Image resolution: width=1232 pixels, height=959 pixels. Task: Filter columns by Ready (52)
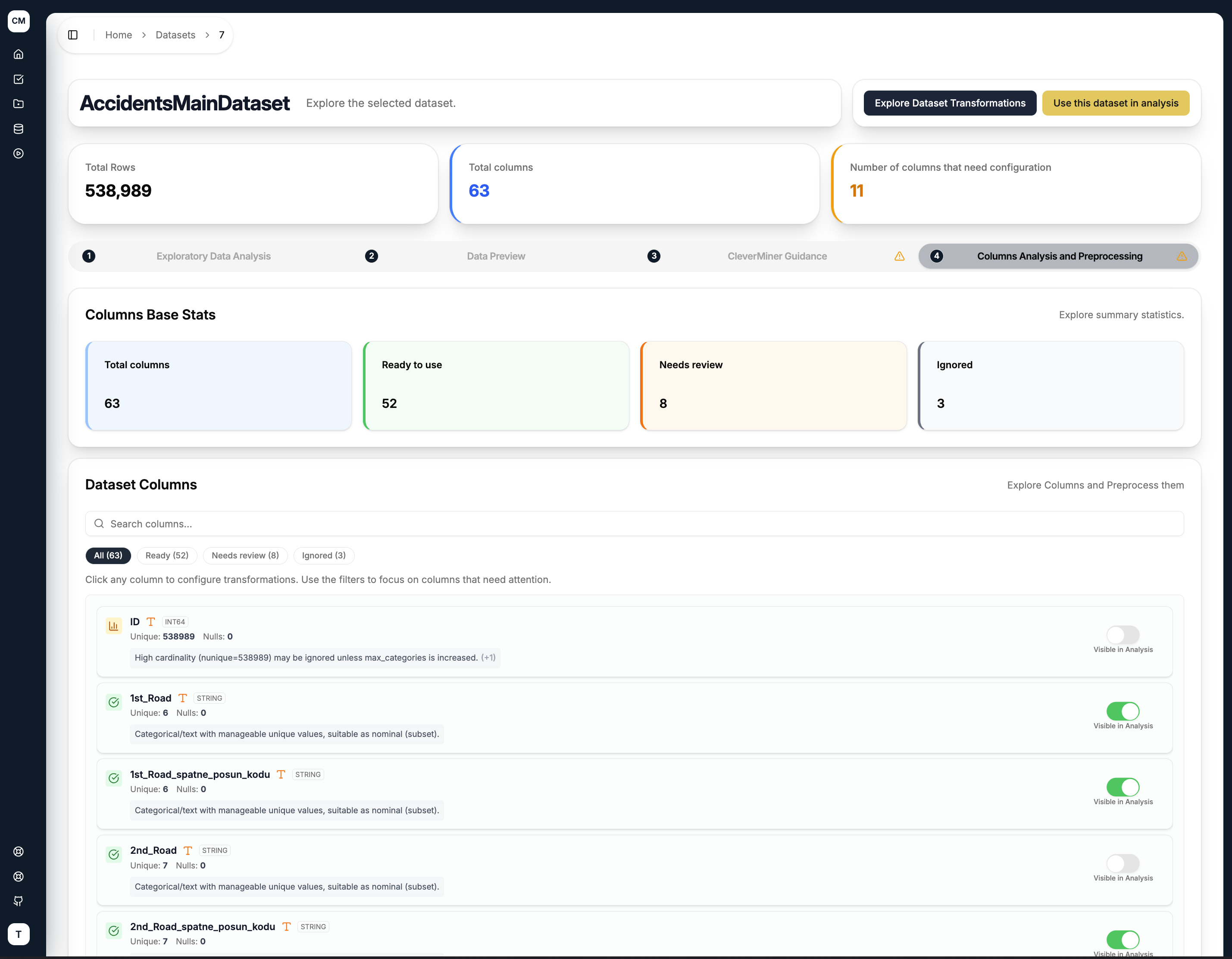(x=167, y=555)
